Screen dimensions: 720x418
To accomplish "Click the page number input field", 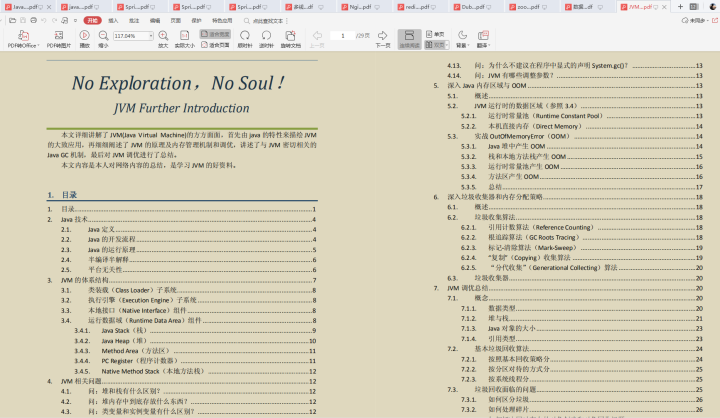I will click(343, 36).
